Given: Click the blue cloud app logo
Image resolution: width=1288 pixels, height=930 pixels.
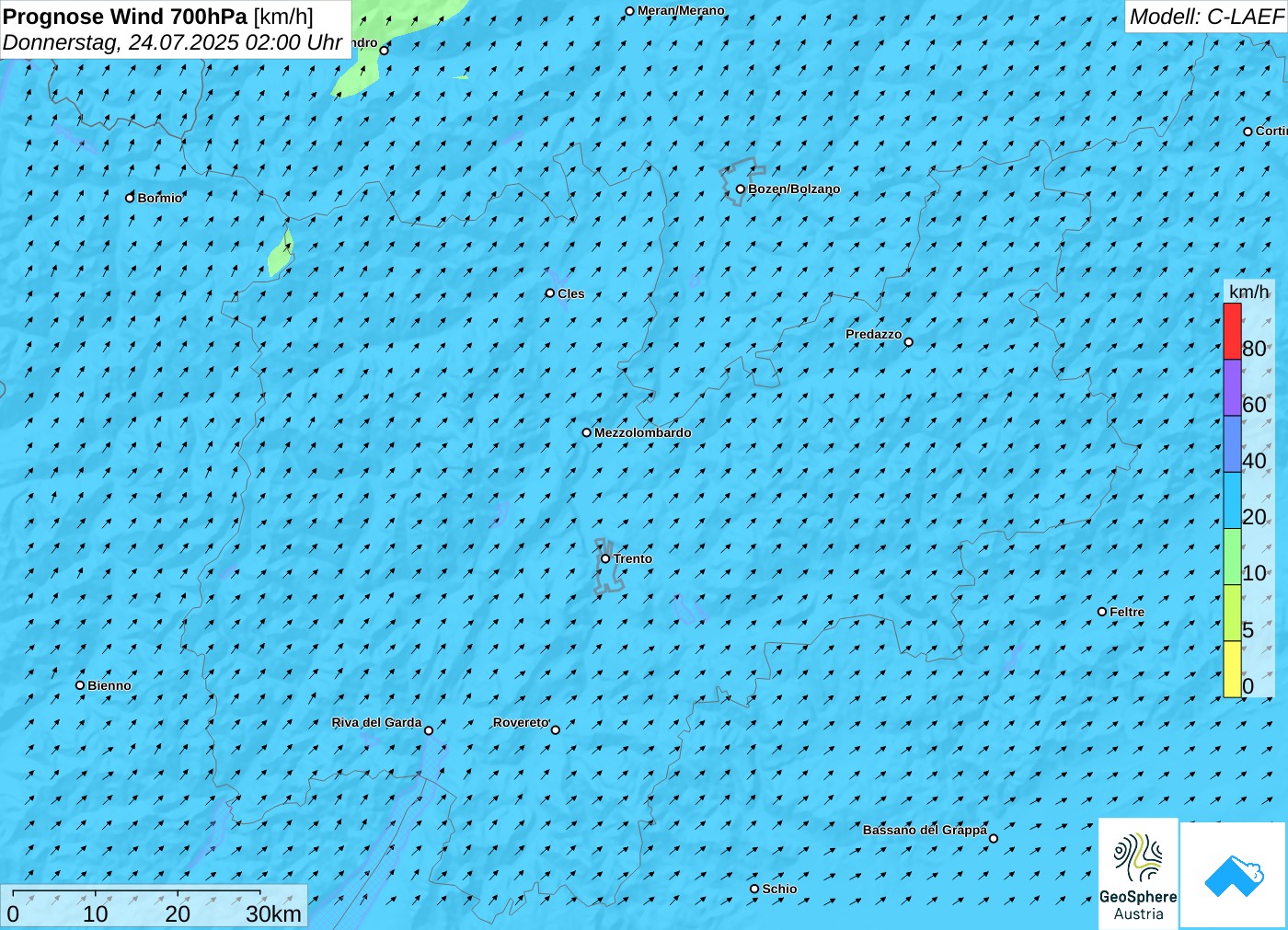Looking at the screenshot, I should tap(1234, 875).
